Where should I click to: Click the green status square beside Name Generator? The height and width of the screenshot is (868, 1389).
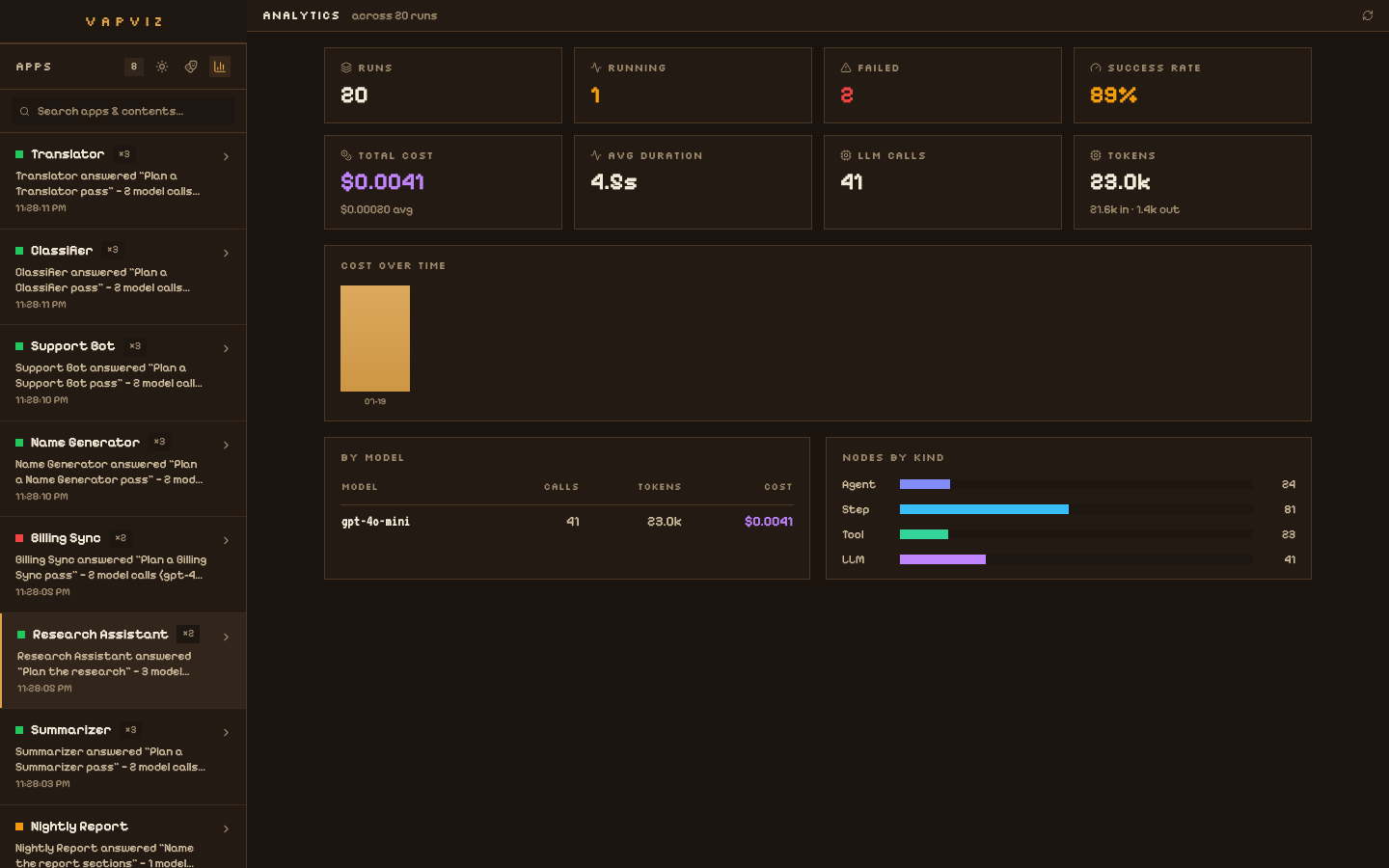click(x=19, y=443)
